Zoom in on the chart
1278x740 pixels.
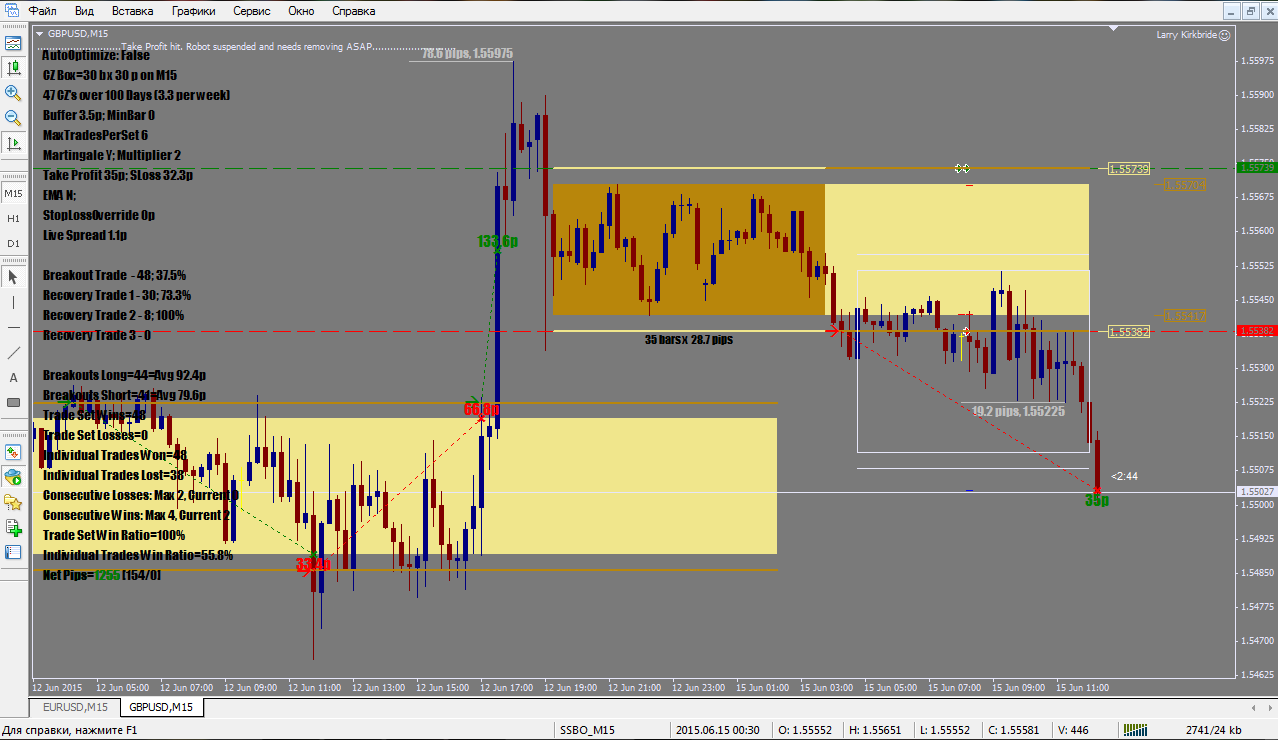click(x=13, y=93)
